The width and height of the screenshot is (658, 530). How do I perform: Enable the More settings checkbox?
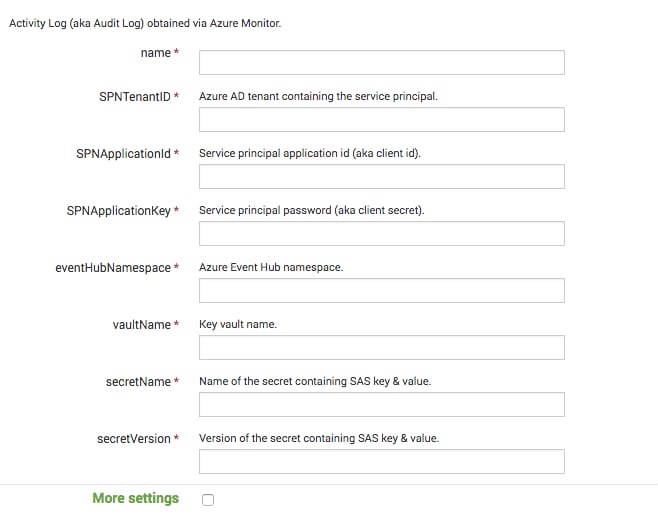pos(208,500)
